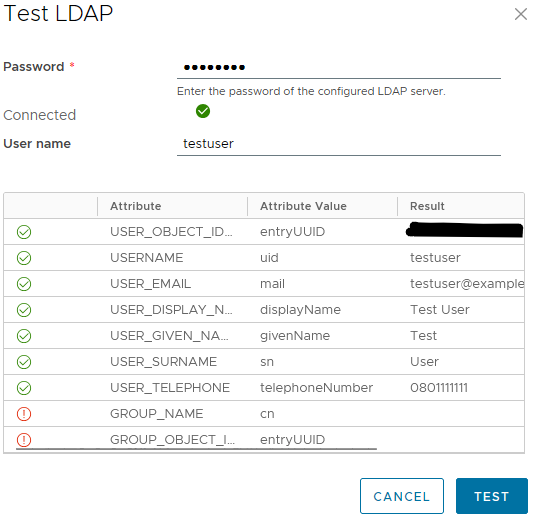Sort by the Attribute column header
This screenshot has width=536, height=518.
pyautogui.click(x=136, y=206)
